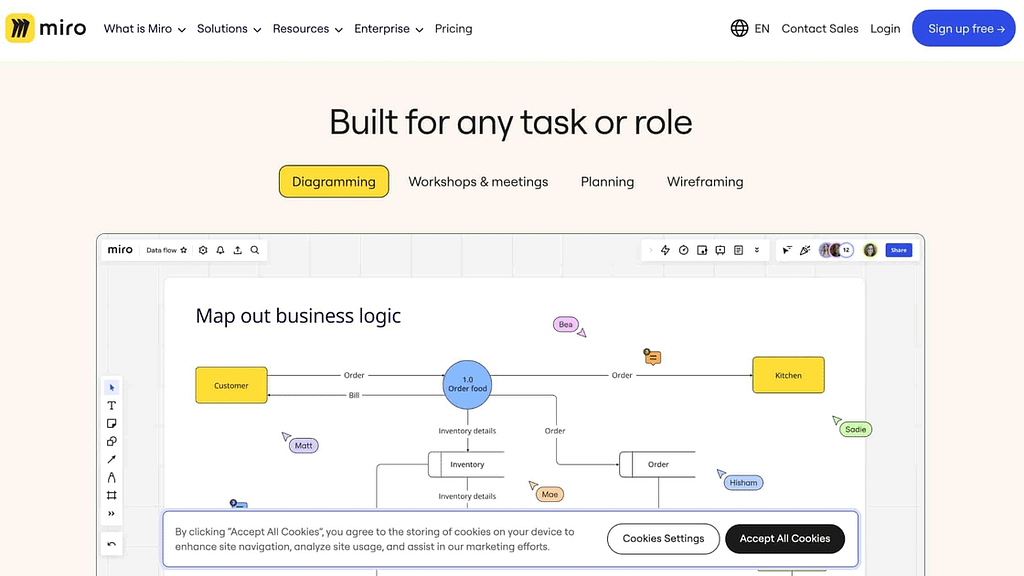The image size is (1024, 576).
Task: Click the collaborators avatar group showing 12
Action: pos(837,250)
